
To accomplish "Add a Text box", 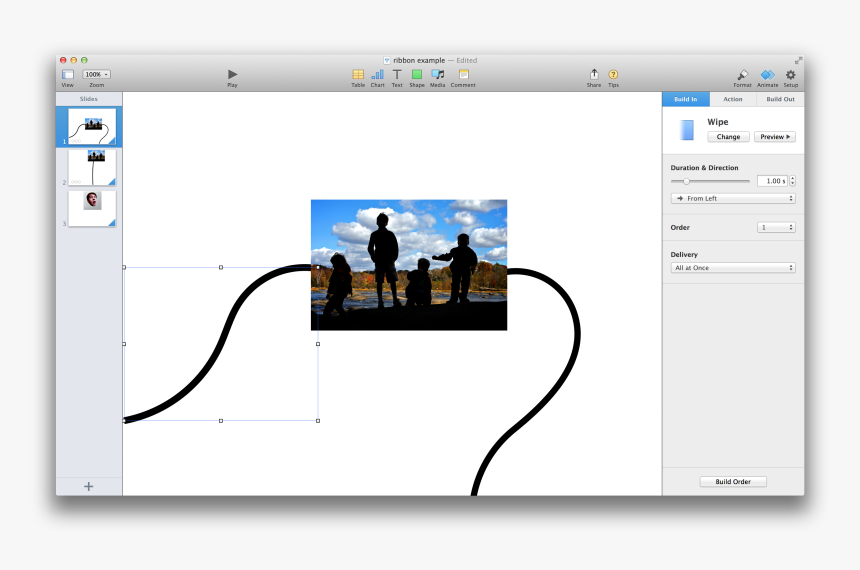I will [x=397, y=74].
